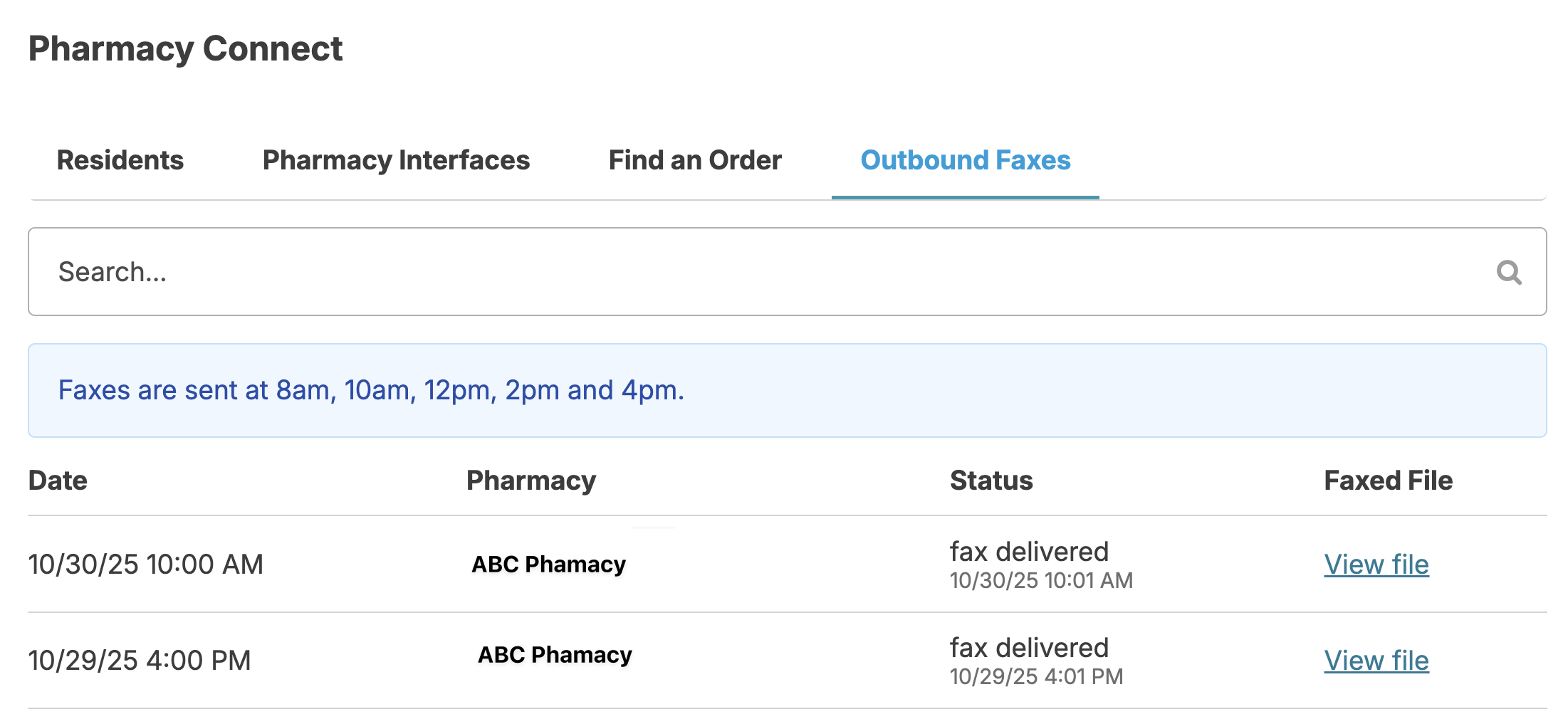Open View file for 10/30/25 fax
The height and width of the screenshot is (719, 1568).
[1376, 565]
